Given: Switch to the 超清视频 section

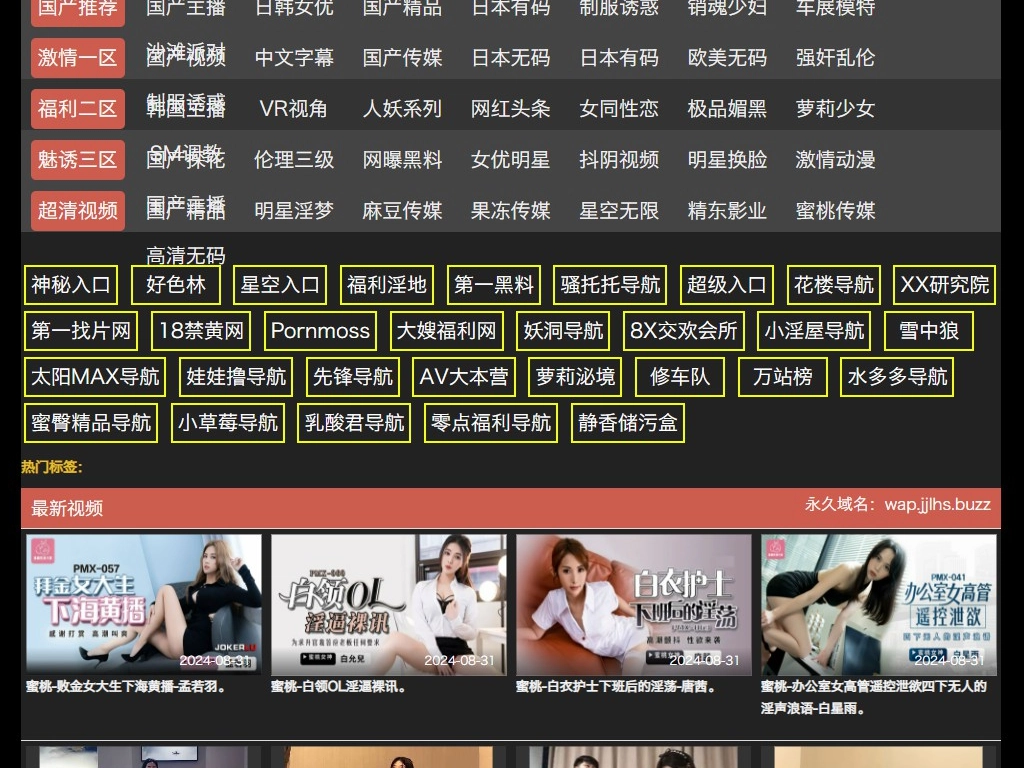Looking at the screenshot, I should tap(77, 211).
